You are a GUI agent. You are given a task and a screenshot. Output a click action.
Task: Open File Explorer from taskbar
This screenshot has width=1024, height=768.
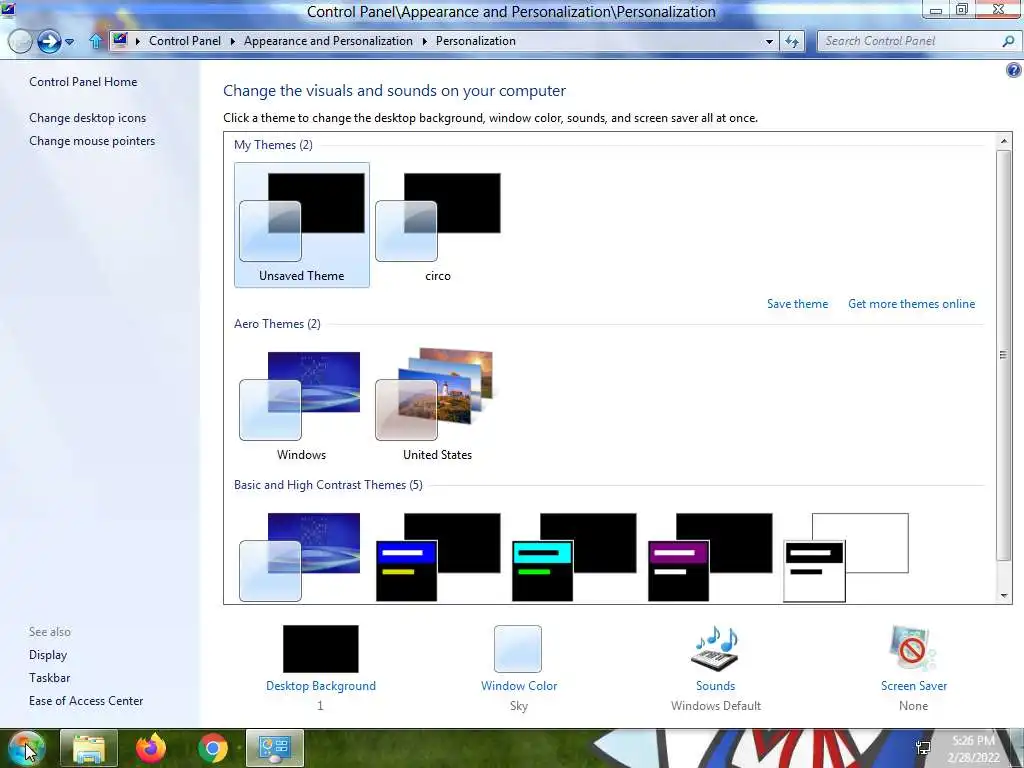pos(89,748)
